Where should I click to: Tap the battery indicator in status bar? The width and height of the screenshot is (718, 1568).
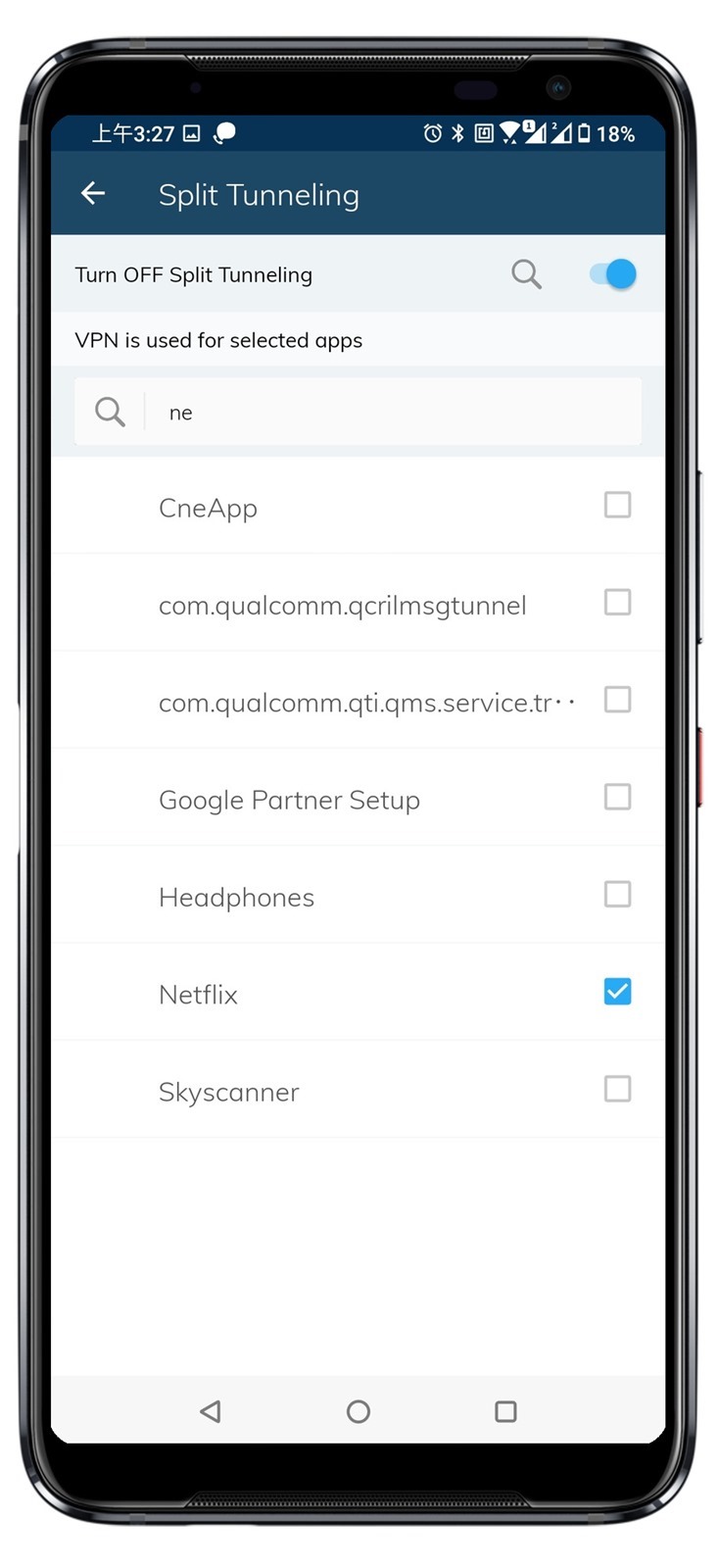click(584, 133)
